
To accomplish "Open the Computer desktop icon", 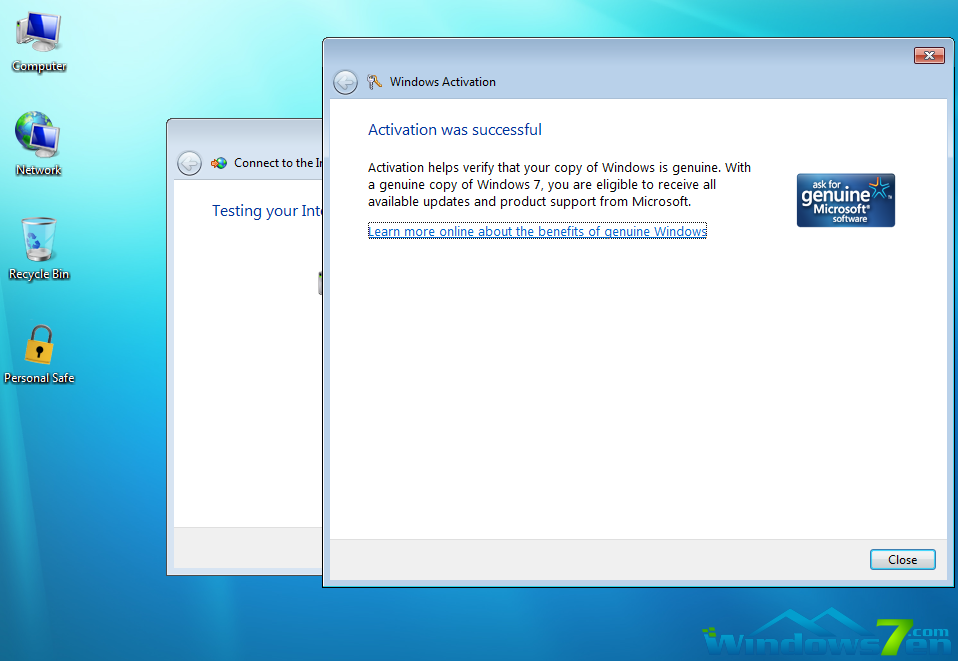I will (x=39, y=34).
